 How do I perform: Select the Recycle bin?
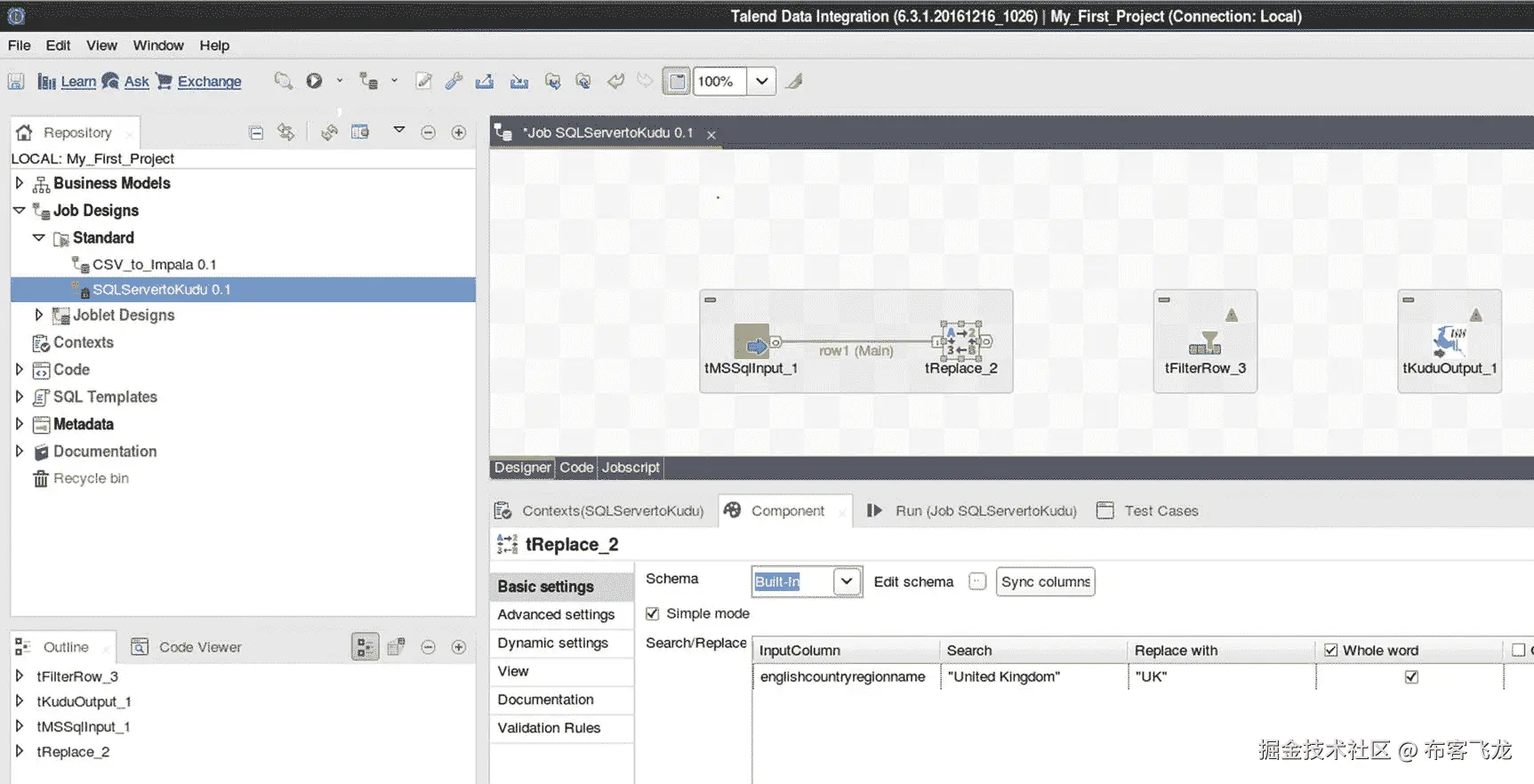pos(91,478)
